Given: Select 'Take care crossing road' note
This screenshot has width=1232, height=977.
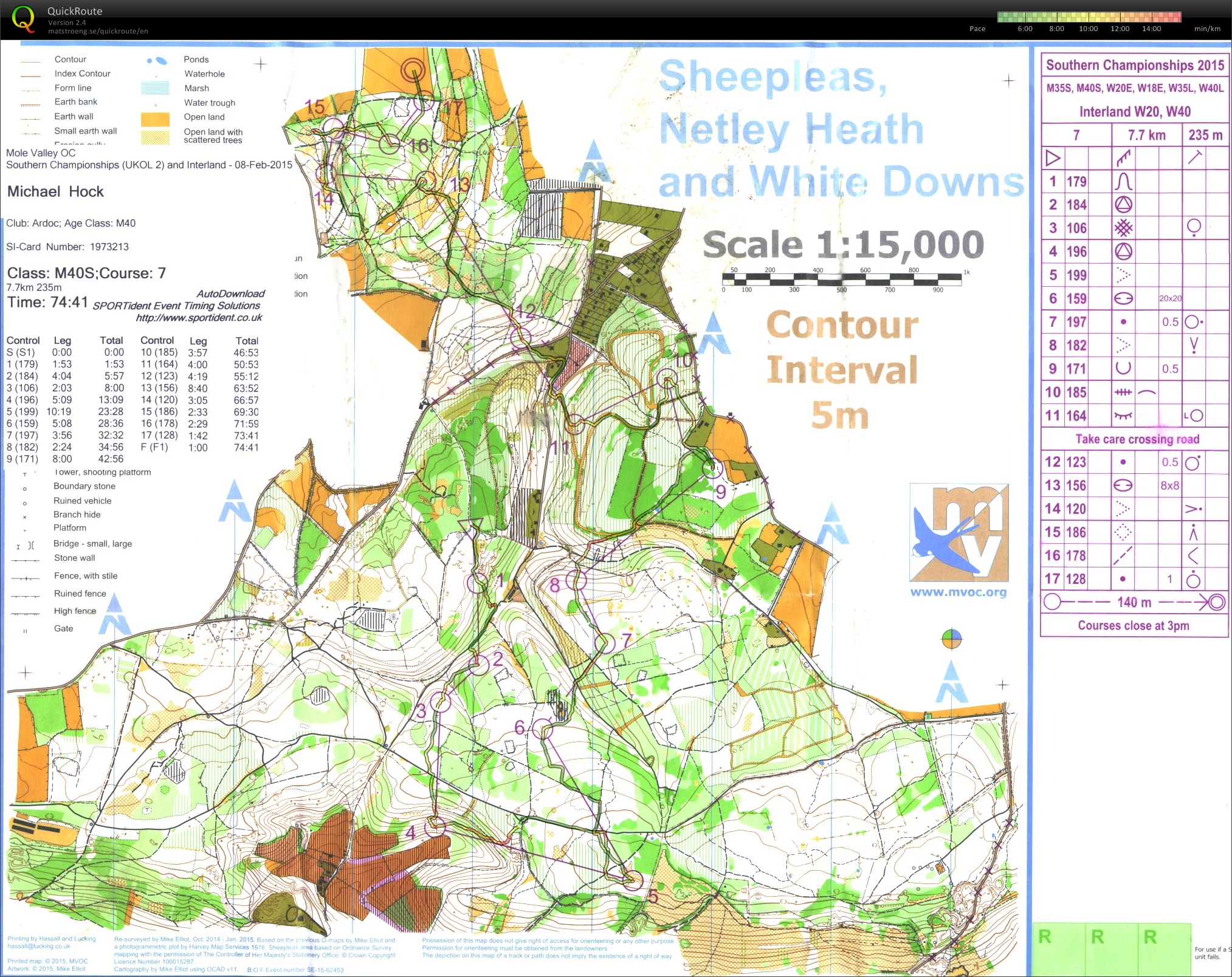Looking at the screenshot, I should click(x=1137, y=439).
